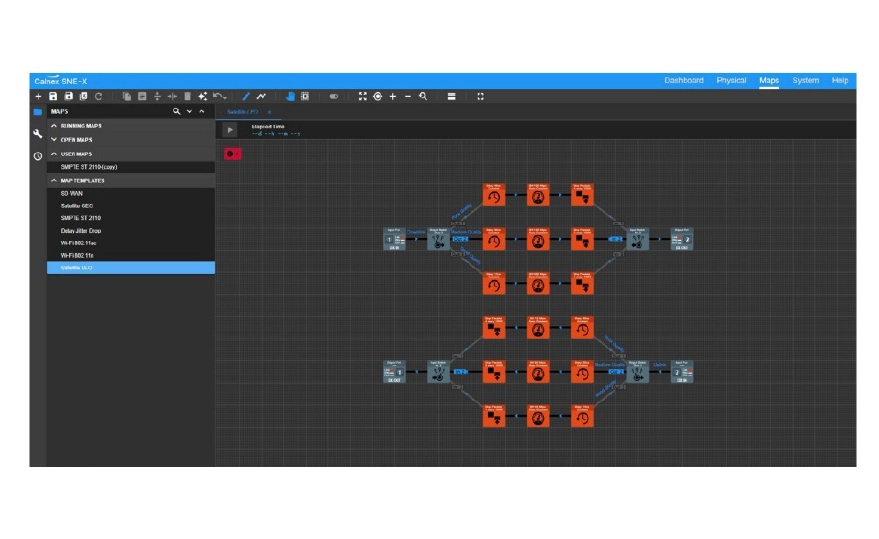Viewport: 879px width, 539px height.
Task: Collapse the Running Maps section
Action: (x=54, y=126)
